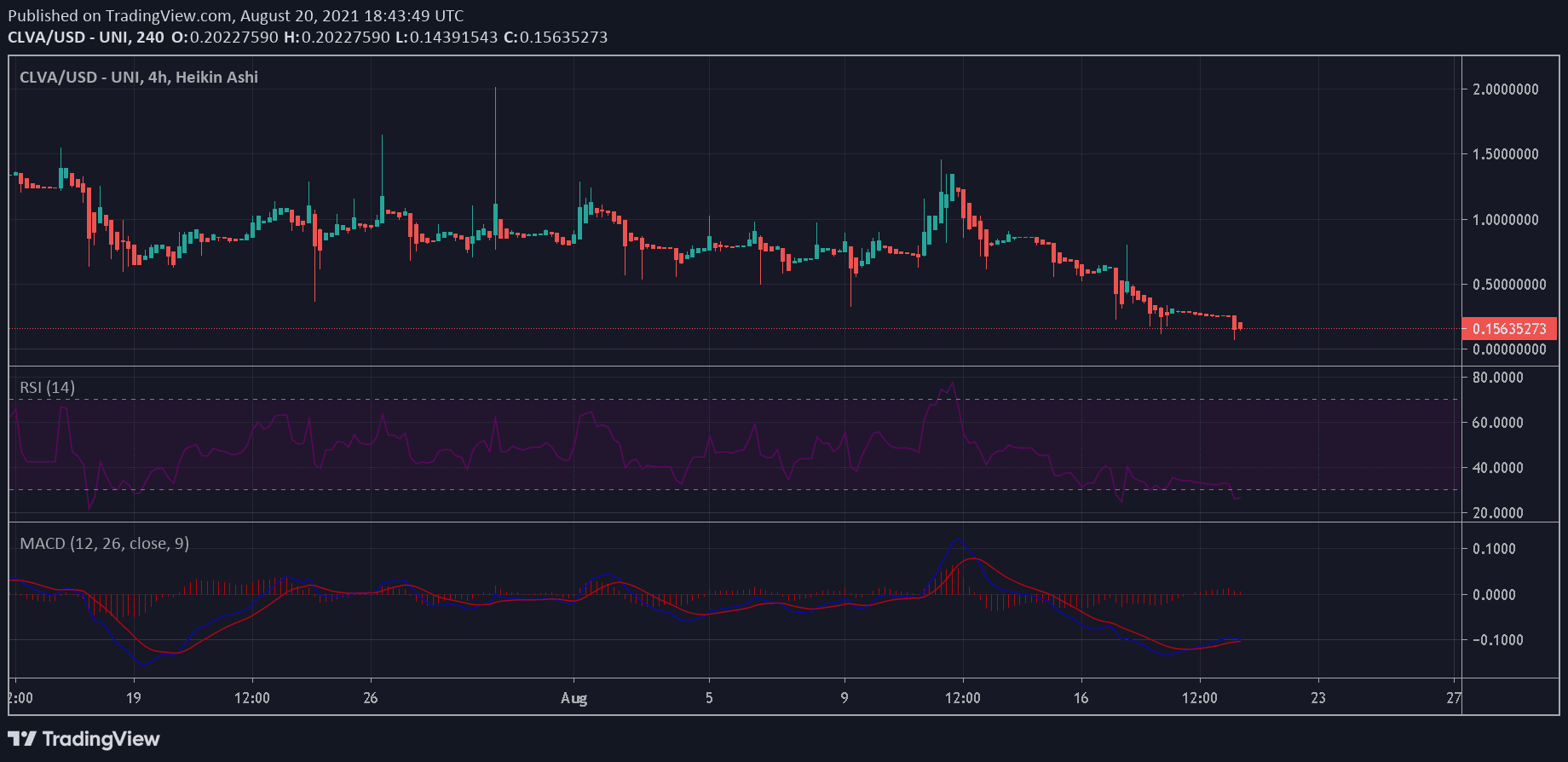Click the 1.0000000 price axis label
Image resolution: width=1568 pixels, height=762 pixels.
point(1506,220)
